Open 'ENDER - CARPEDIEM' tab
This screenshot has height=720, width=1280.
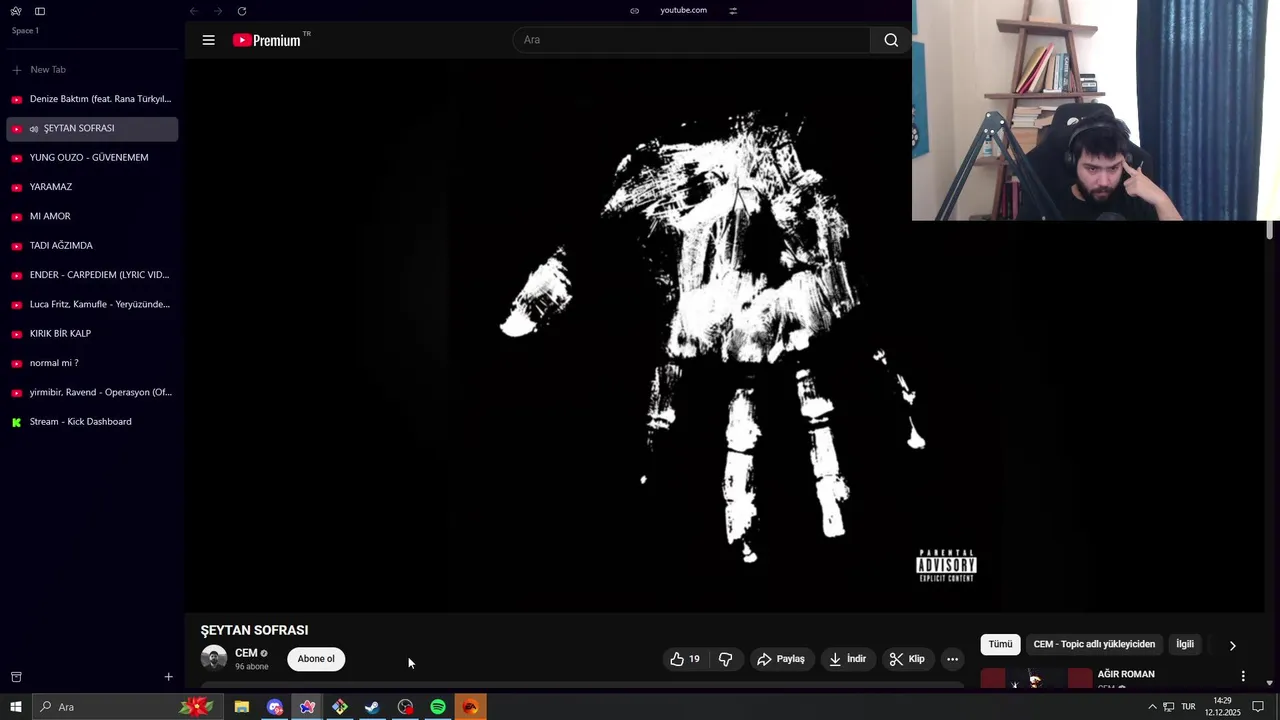pos(92,275)
